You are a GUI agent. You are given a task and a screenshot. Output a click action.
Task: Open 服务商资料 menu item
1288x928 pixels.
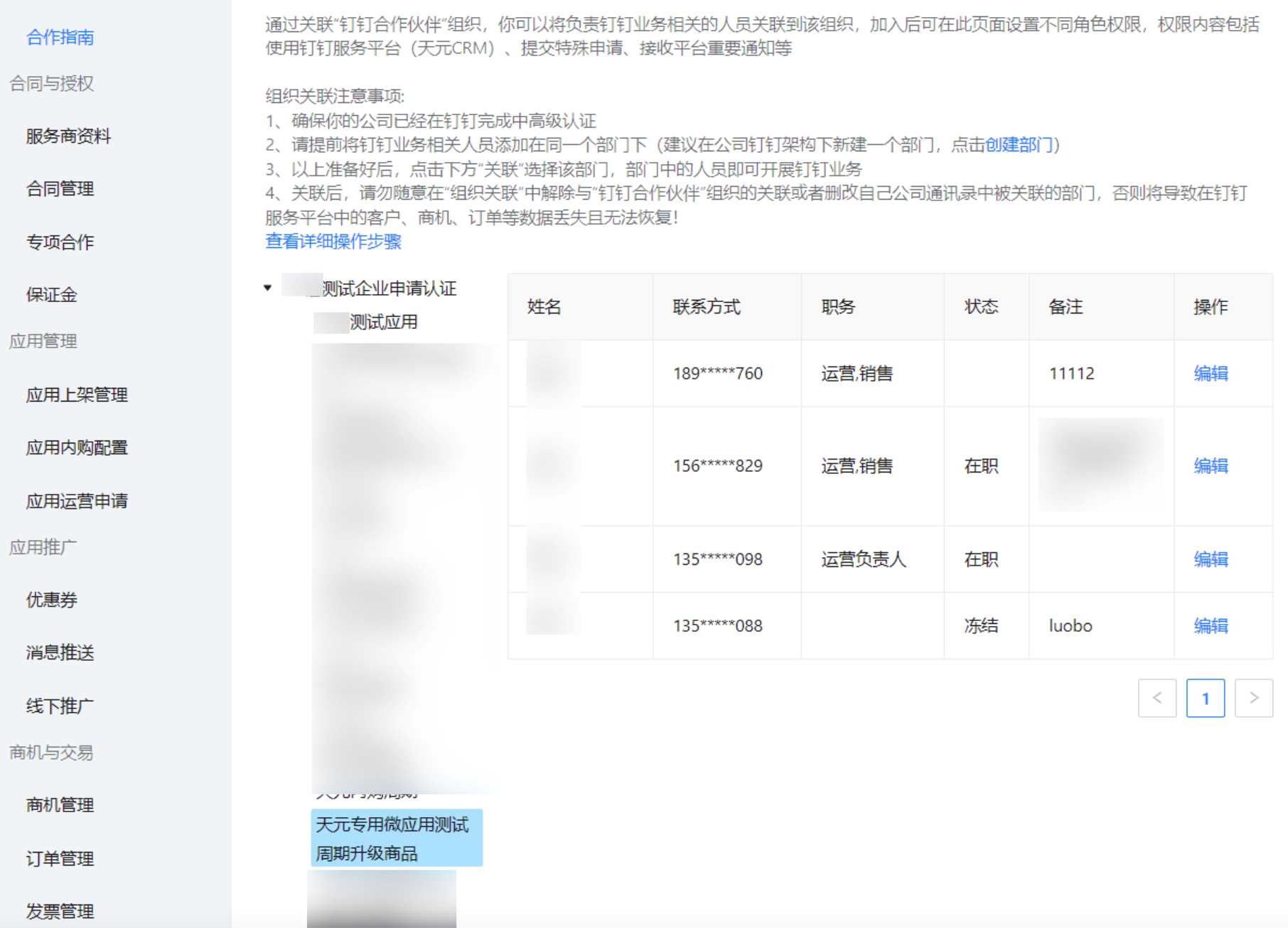click(68, 136)
